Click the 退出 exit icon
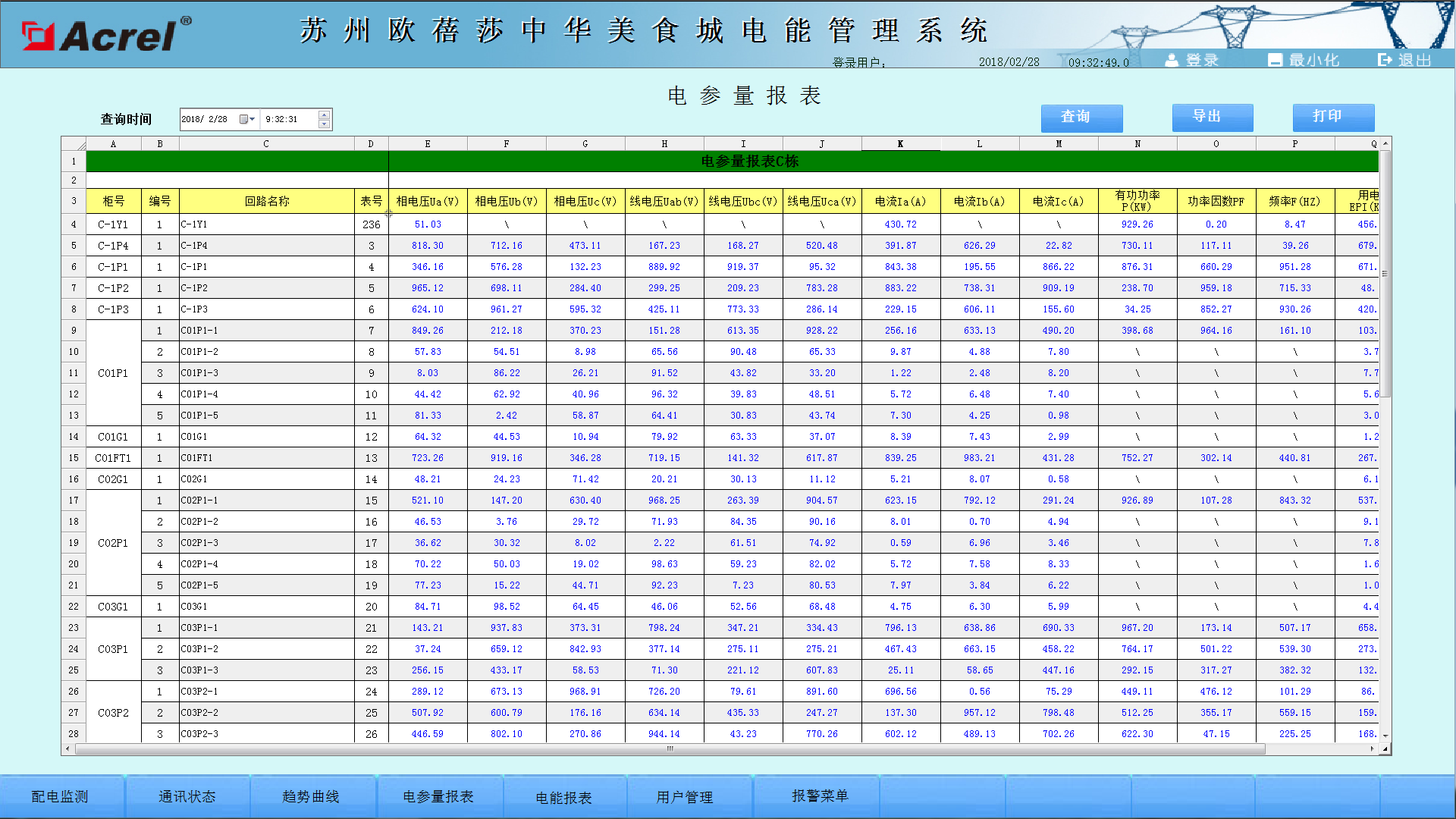 [1385, 60]
